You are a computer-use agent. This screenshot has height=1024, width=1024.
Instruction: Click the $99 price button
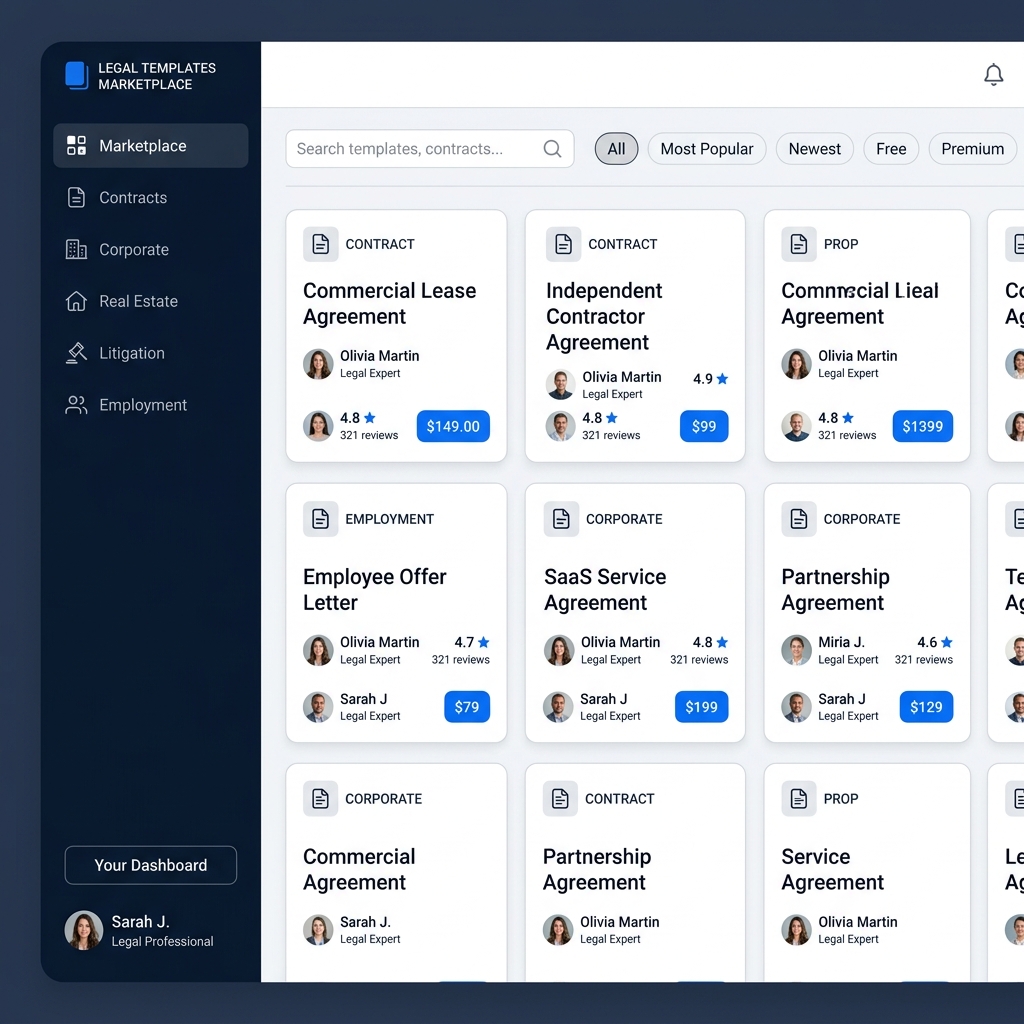click(x=704, y=426)
